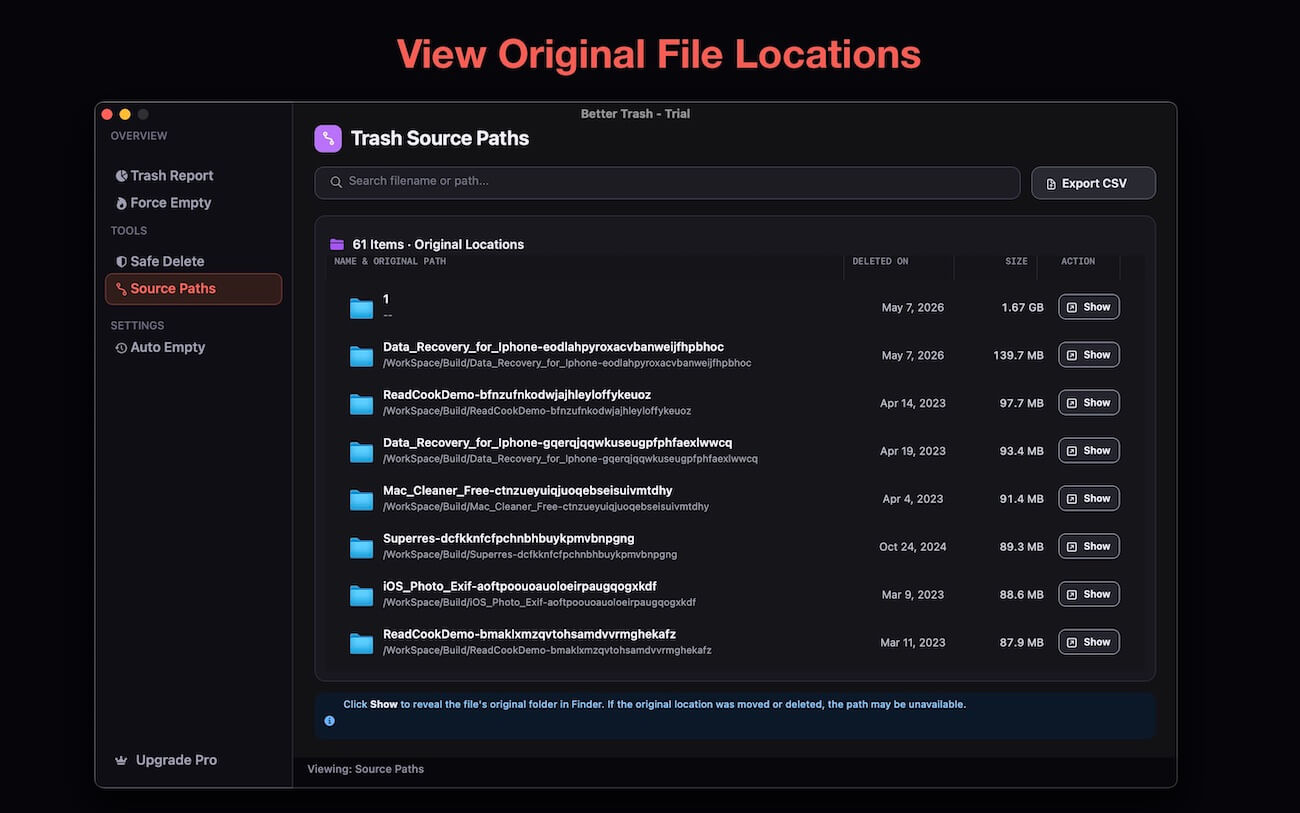The width and height of the screenshot is (1300, 813).
Task: Focus the Search filename or path field
Action: click(x=667, y=183)
